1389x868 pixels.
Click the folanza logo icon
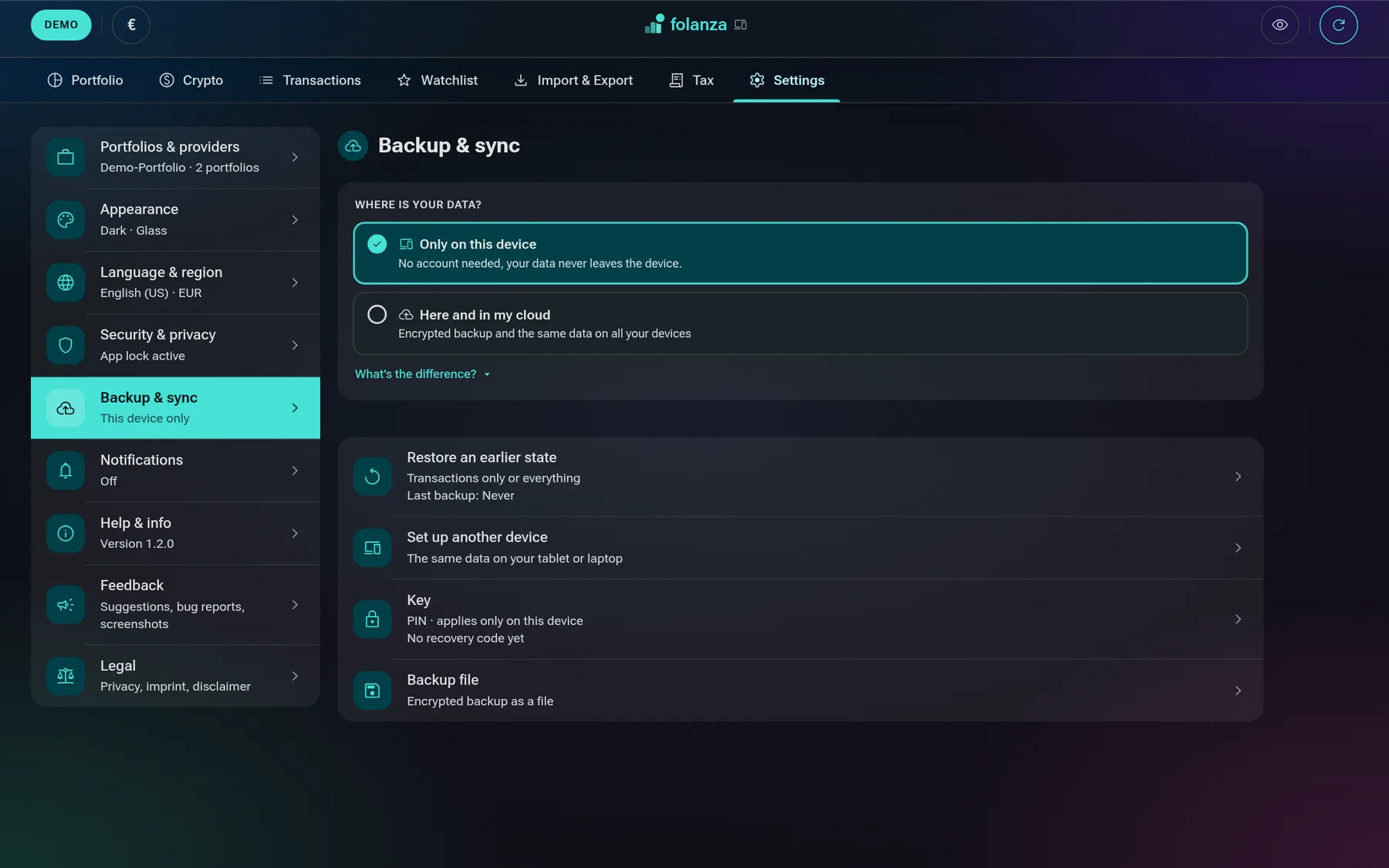(x=654, y=24)
